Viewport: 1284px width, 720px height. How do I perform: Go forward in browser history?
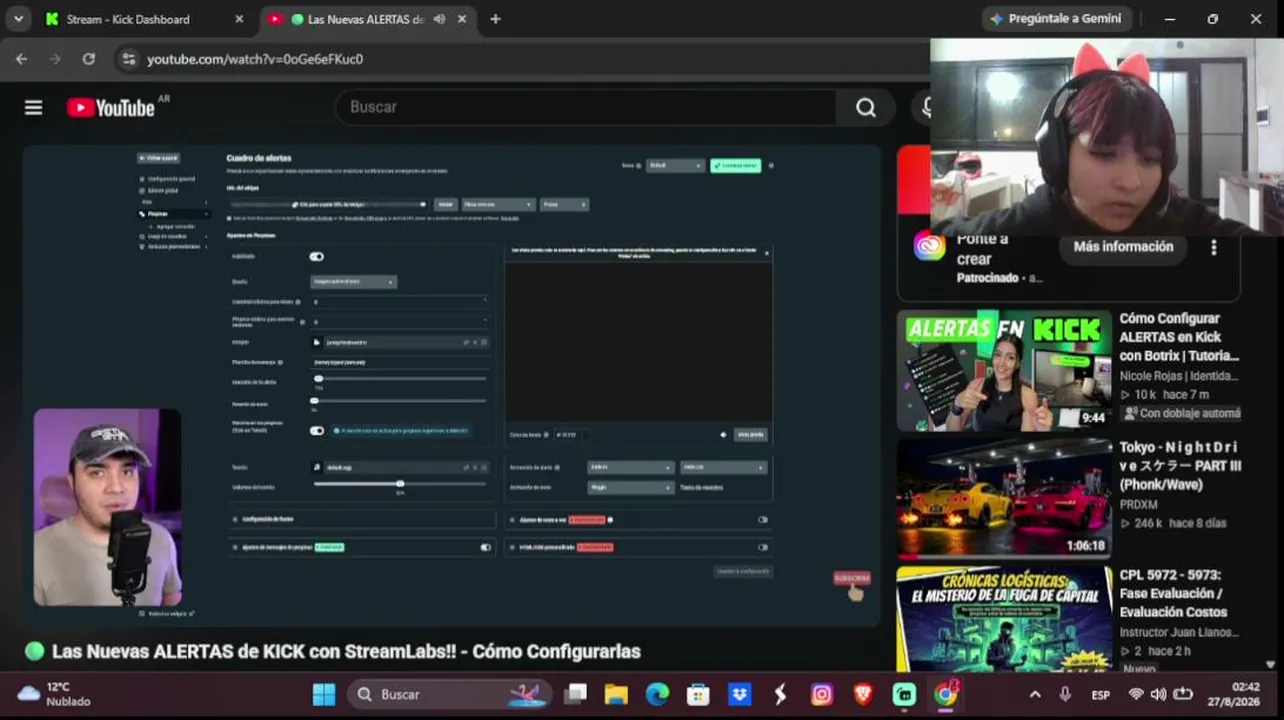55,59
